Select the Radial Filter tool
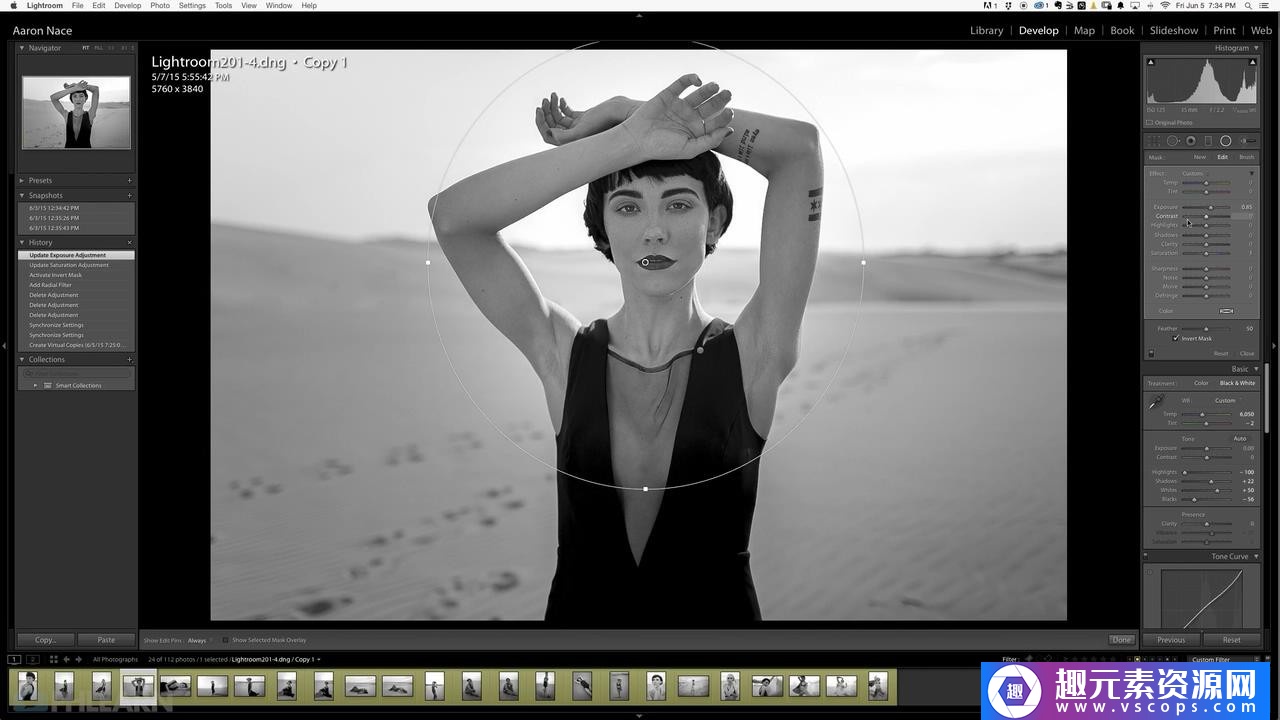This screenshot has height=720, width=1280. point(1225,141)
